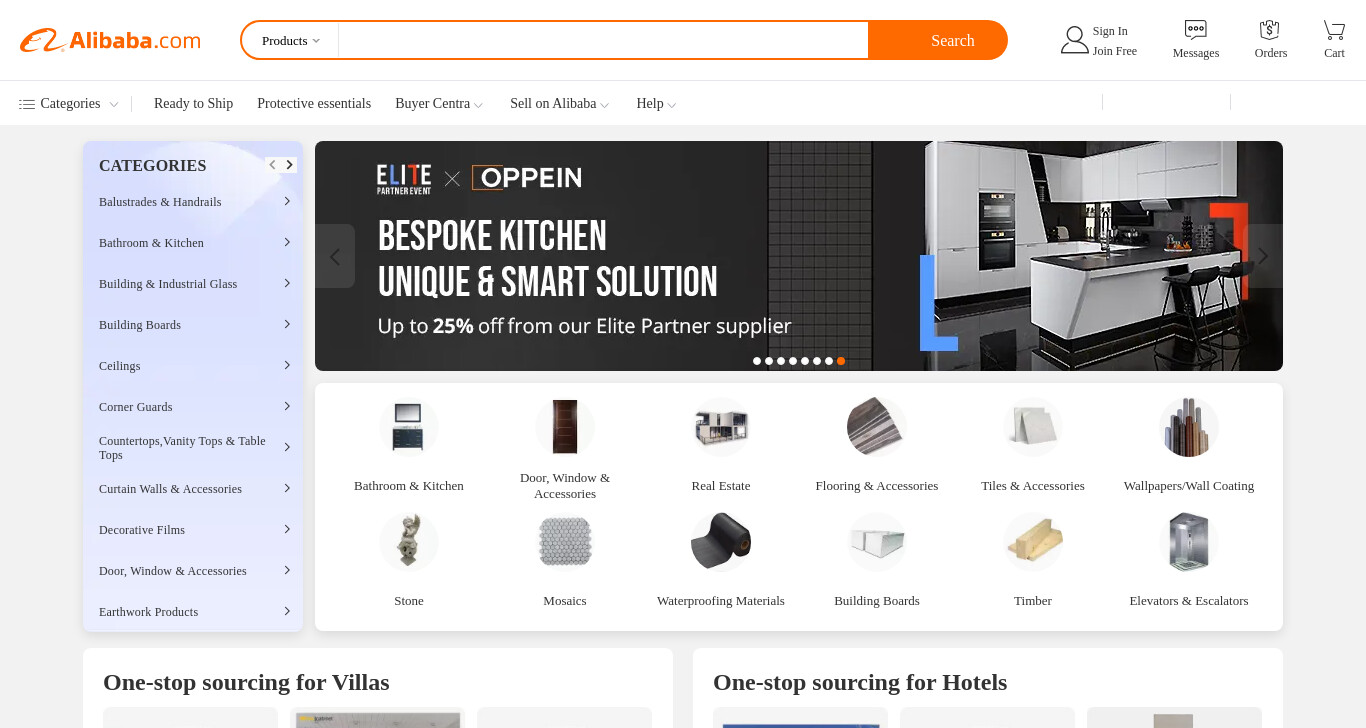This screenshot has width=1366, height=728.
Task: Select the last orange carousel dot
Action: (841, 361)
